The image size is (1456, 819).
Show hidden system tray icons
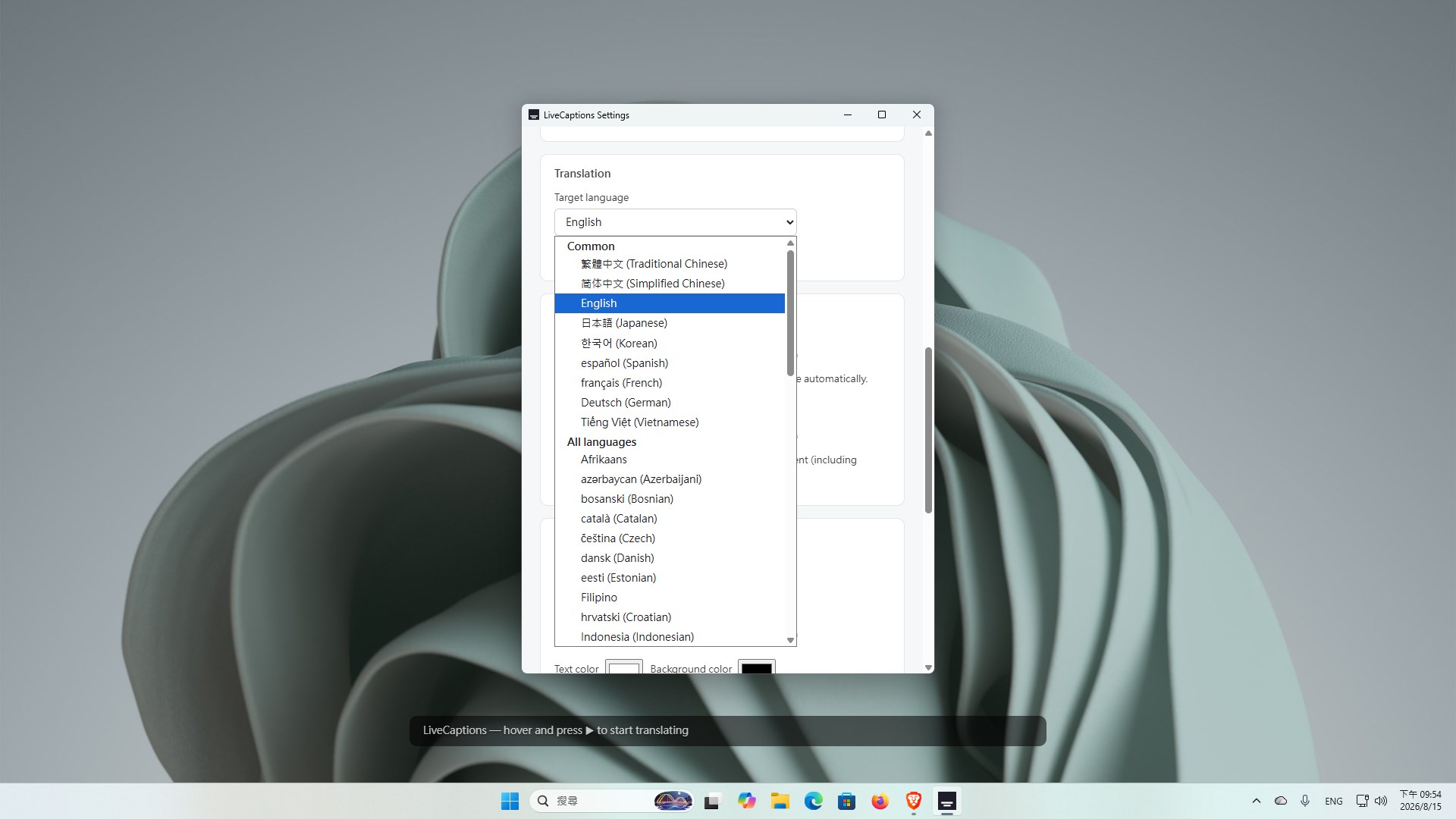(1256, 801)
